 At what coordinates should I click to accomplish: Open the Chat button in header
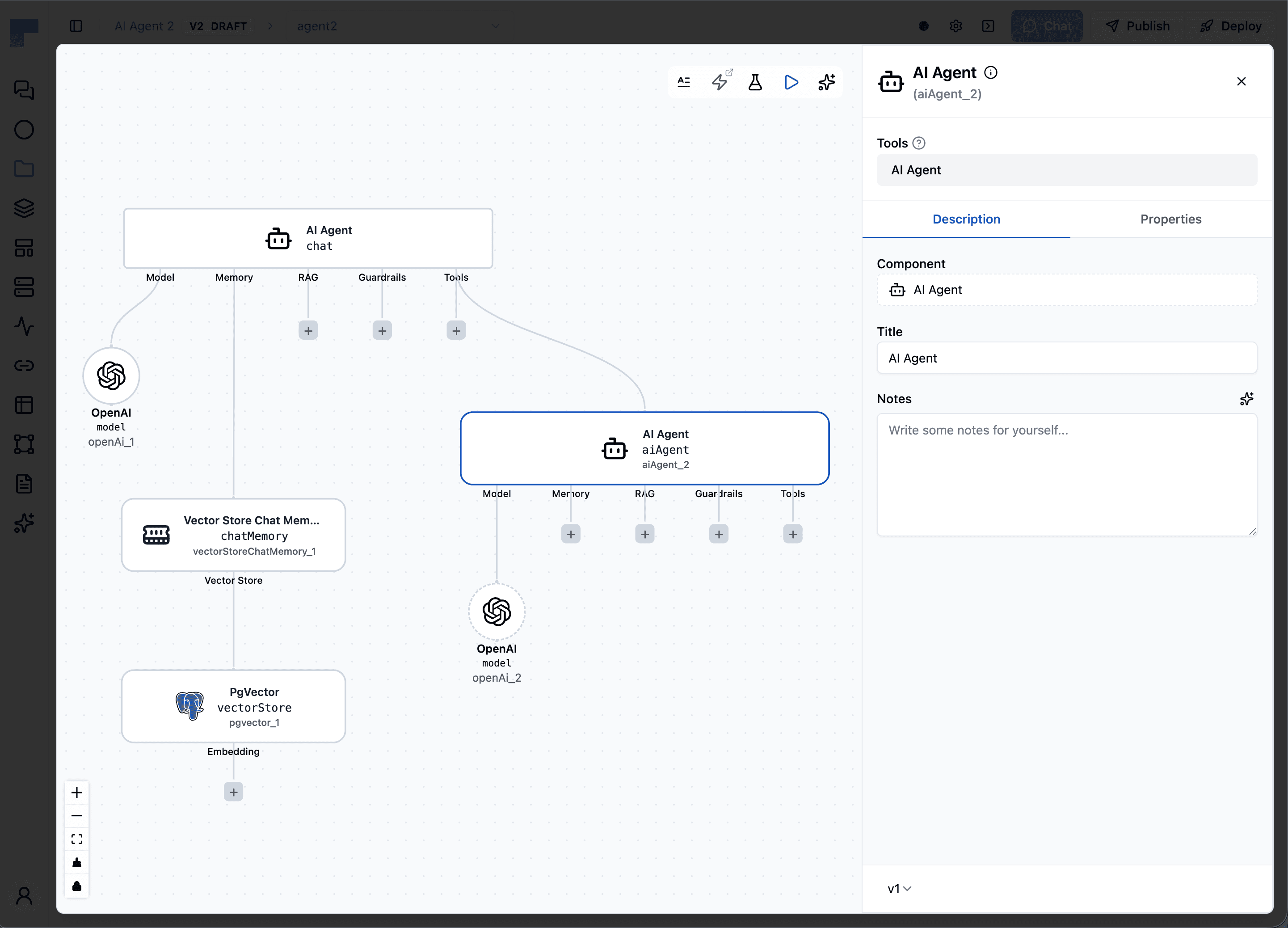pos(1047,26)
